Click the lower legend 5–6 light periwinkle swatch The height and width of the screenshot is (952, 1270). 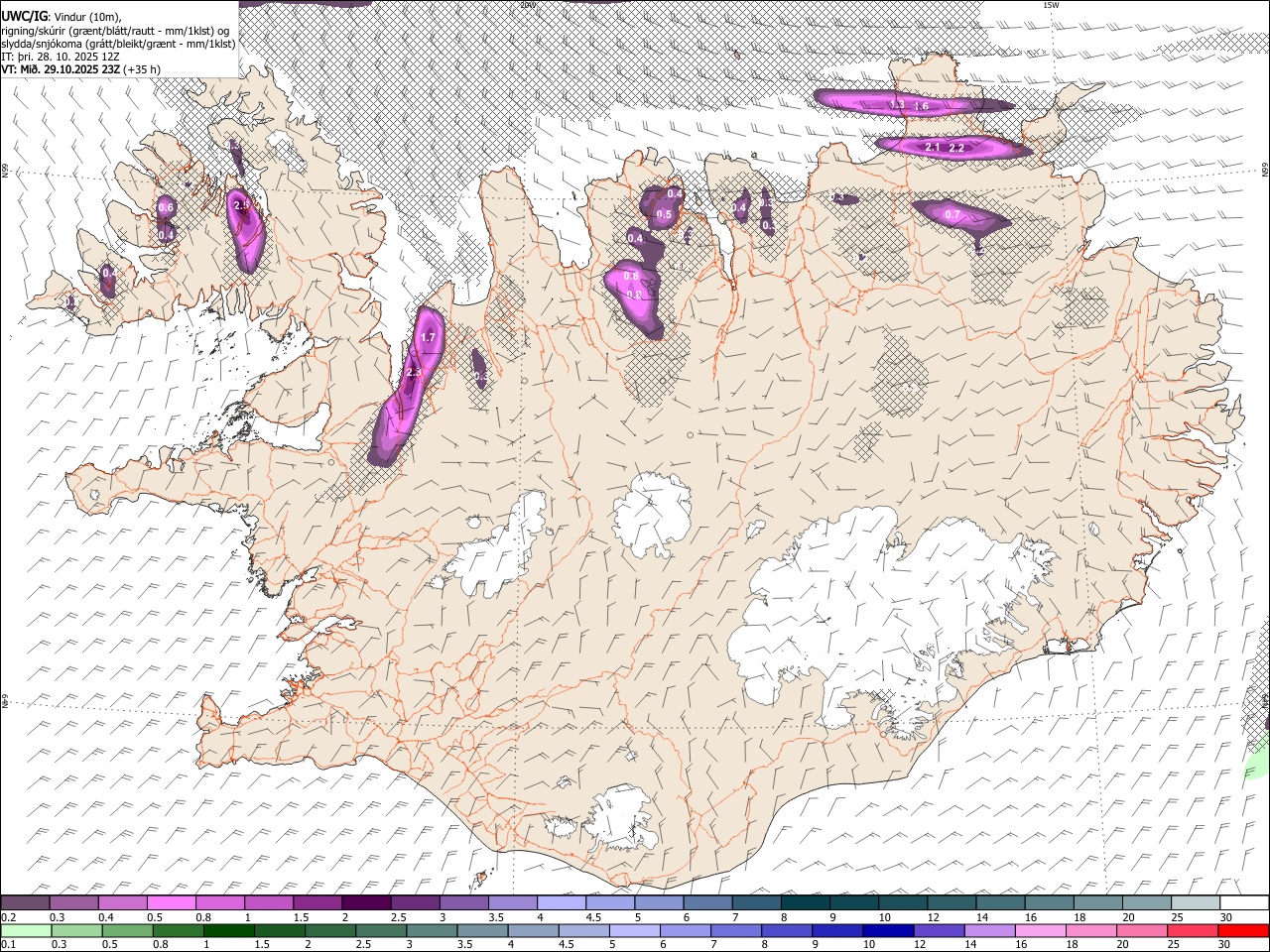(635, 930)
